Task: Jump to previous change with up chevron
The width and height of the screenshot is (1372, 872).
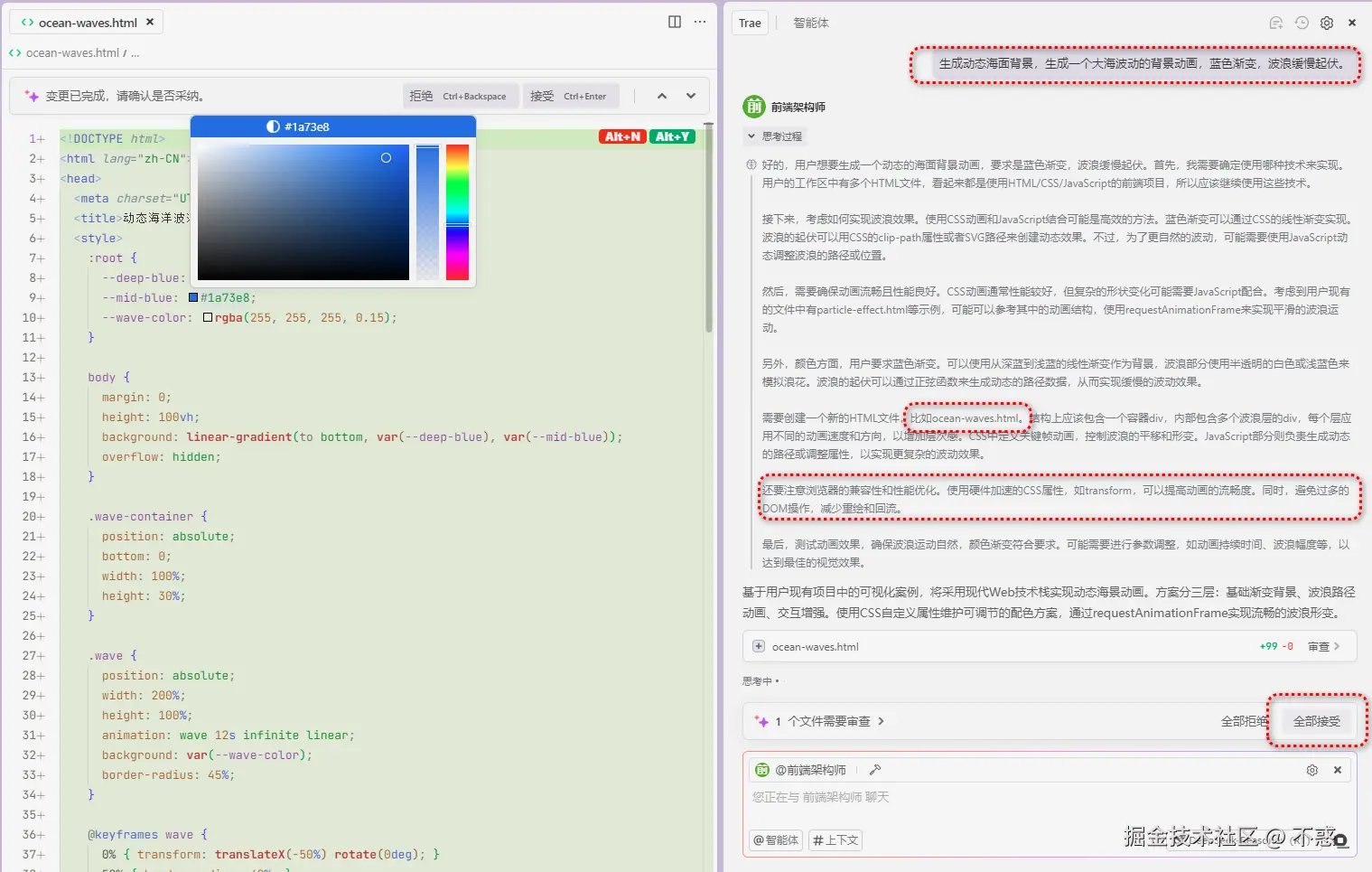Action: 662,96
